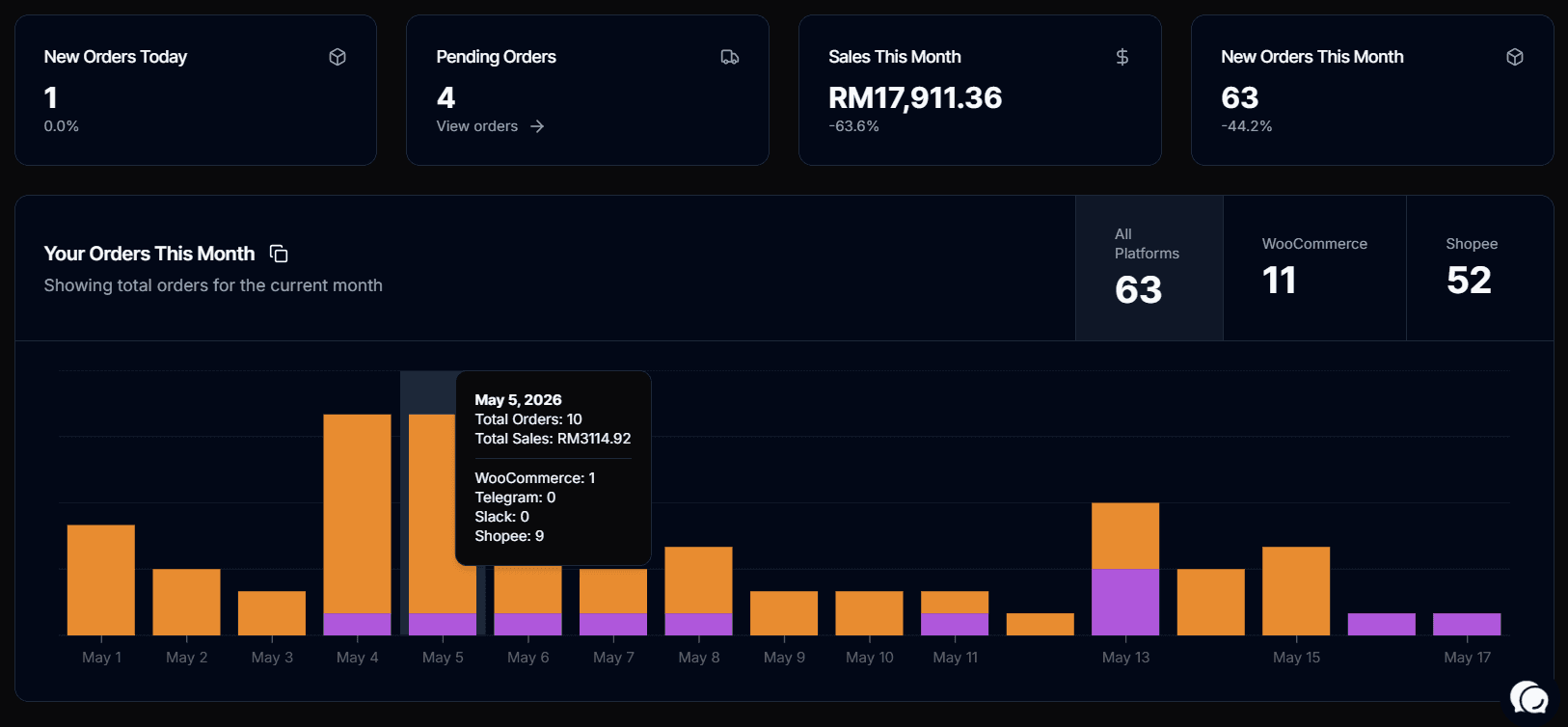The width and height of the screenshot is (1568, 727).
Task: Click the dollar sign icon in Sales This Month
Action: click(1122, 57)
